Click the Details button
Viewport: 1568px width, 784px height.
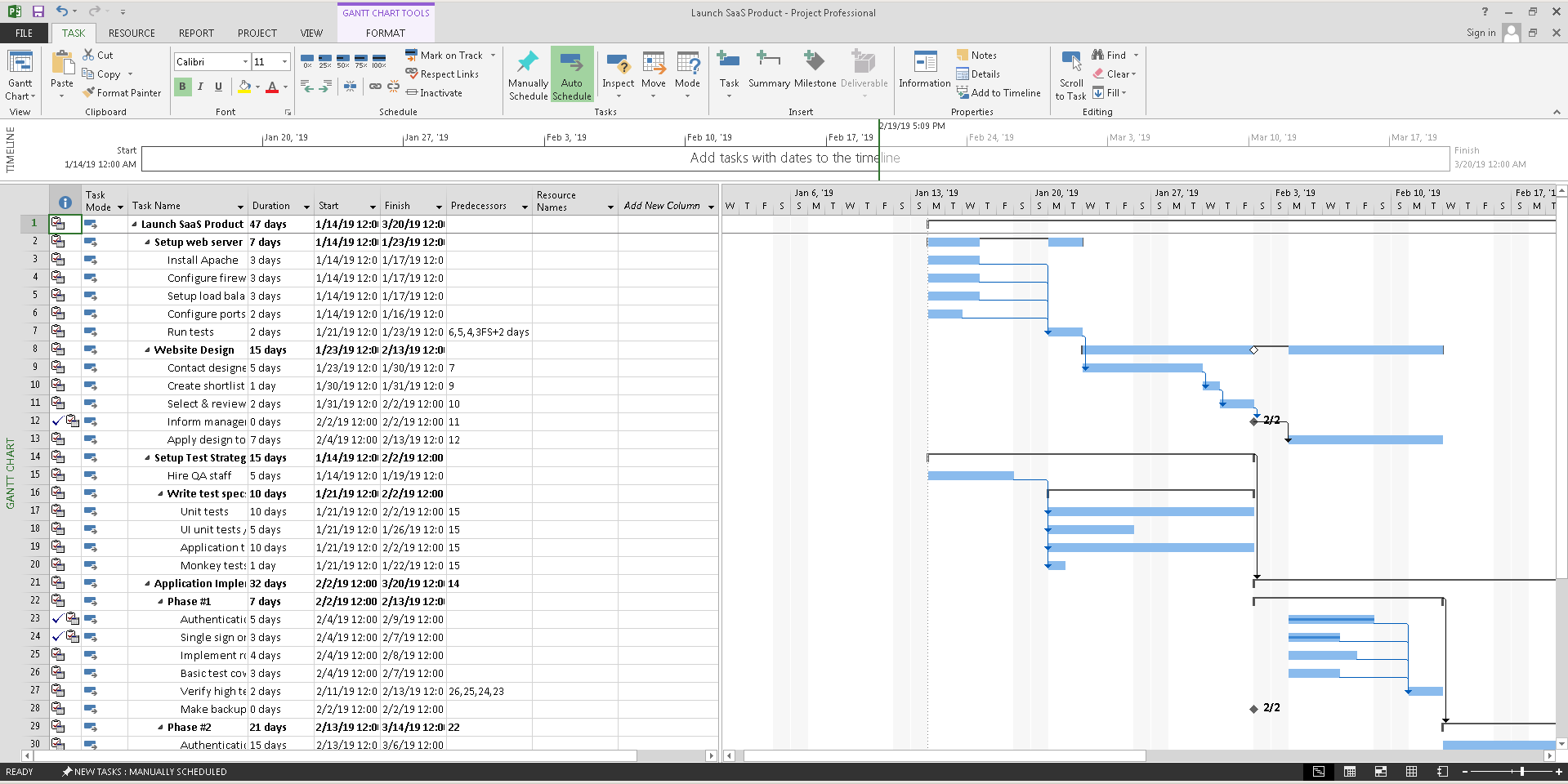click(x=978, y=74)
